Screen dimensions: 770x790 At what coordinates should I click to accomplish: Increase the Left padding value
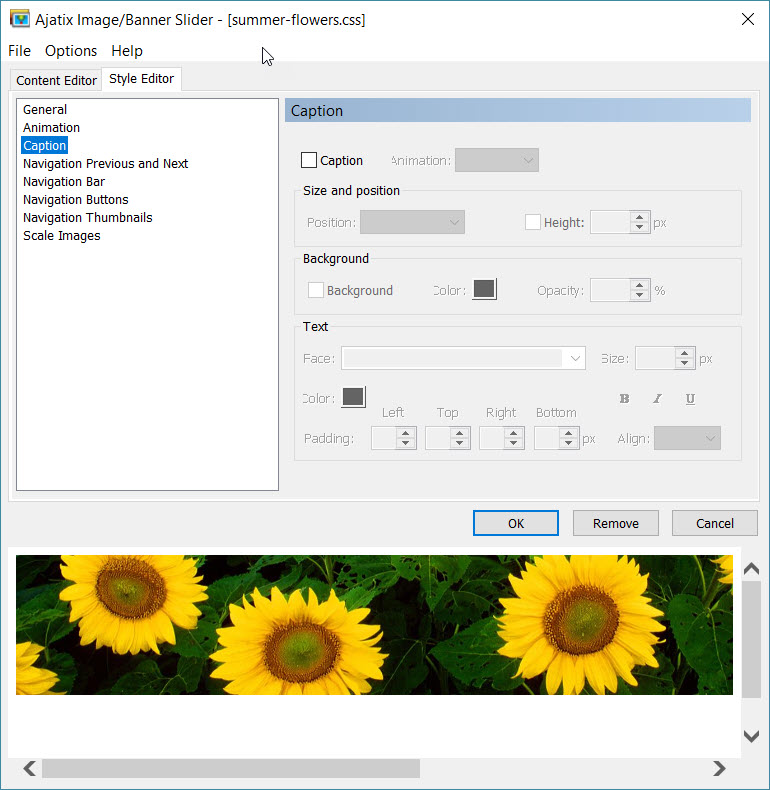pos(406,433)
